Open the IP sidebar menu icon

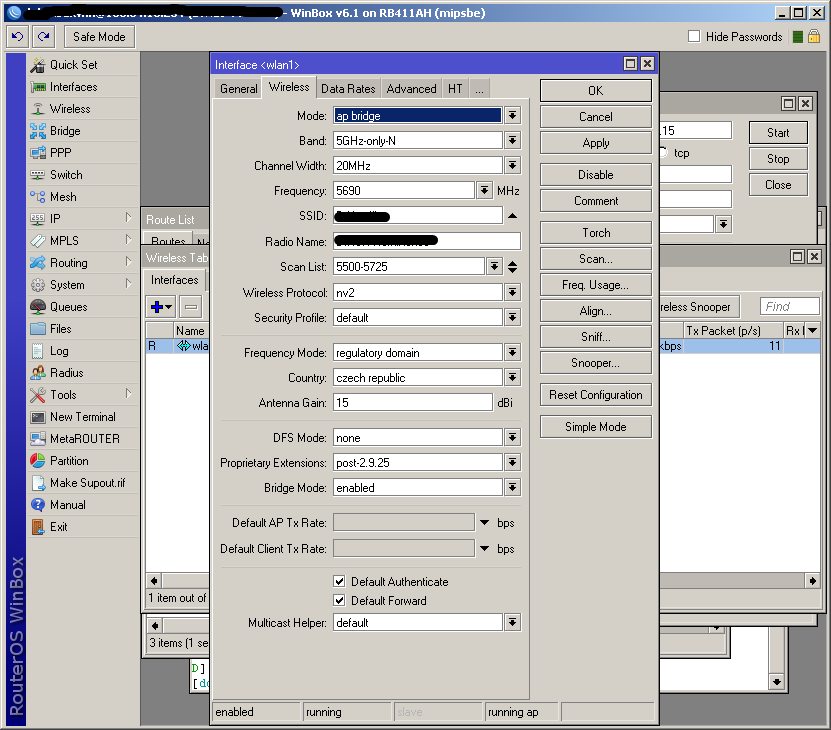pos(38,219)
